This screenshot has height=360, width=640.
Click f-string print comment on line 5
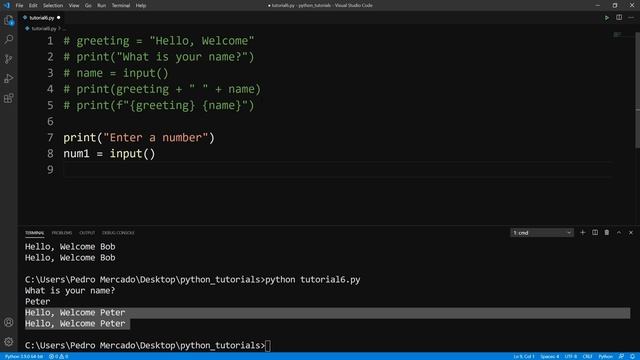pyautogui.click(x=159, y=105)
